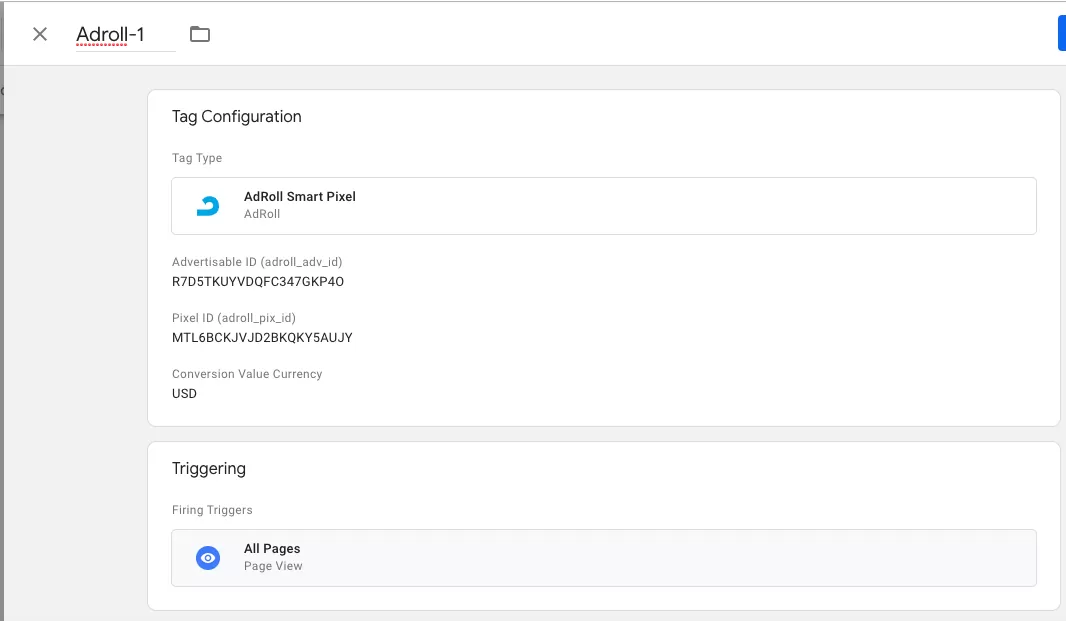
Task: Click the All Pages trigger eye icon
Action: click(x=208, y=558)
